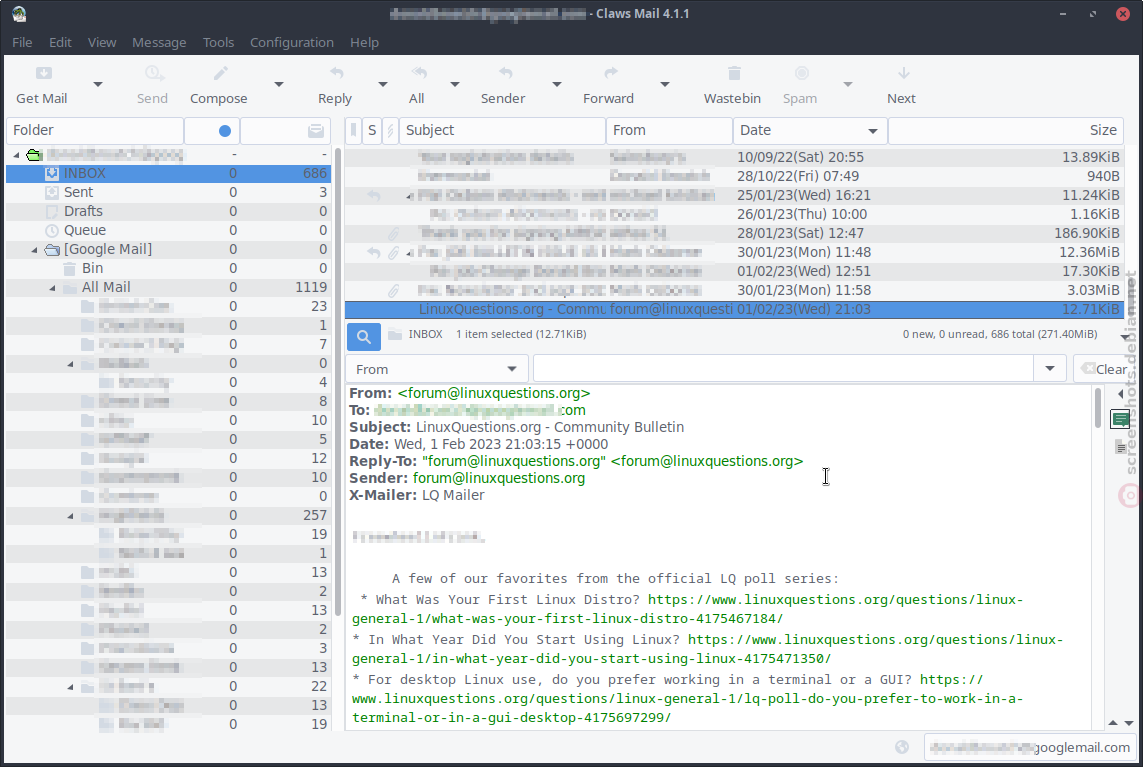This screenshot has height=767, width=1143.
Task: Select the Sent folder
Action: (168, 192)
